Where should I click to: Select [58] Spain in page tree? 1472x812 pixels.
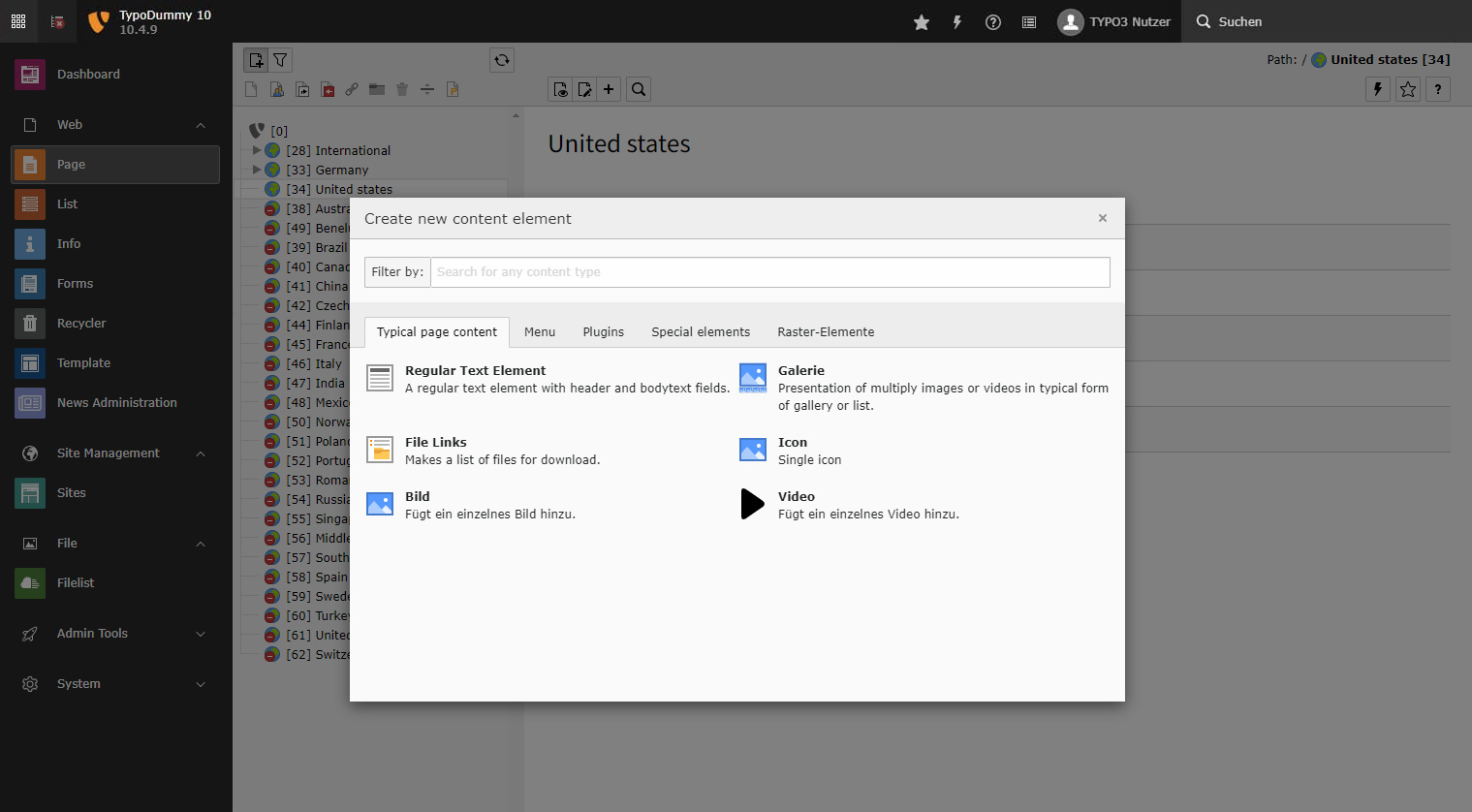pos(317,578)
